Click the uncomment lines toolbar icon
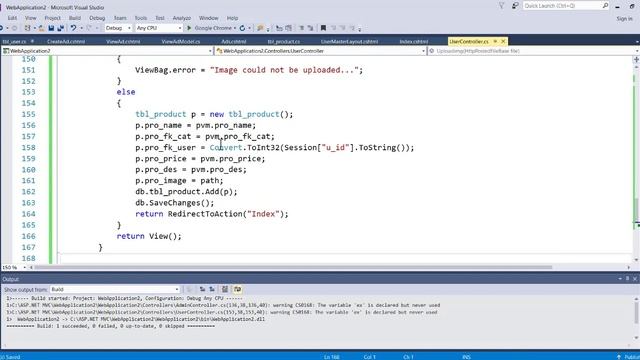The height and width of the screenshot is (360, 640). [311, 28]
